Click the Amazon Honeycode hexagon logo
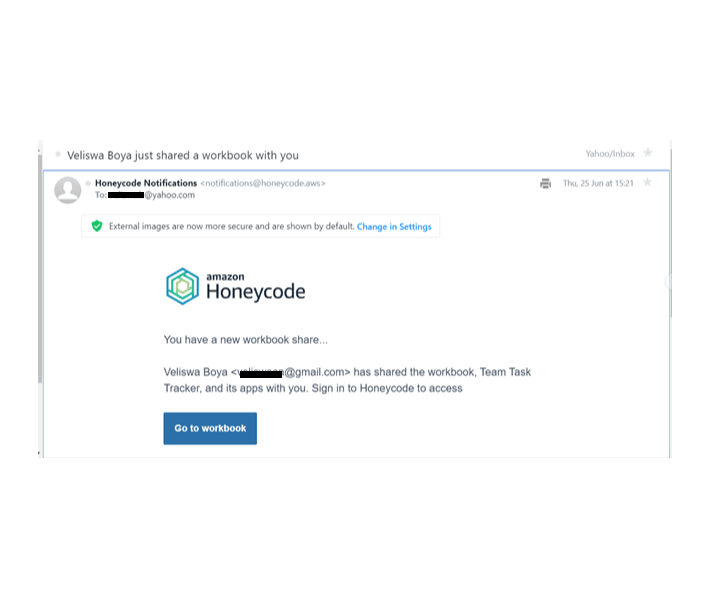710x599 pixels. coord(182,286)
